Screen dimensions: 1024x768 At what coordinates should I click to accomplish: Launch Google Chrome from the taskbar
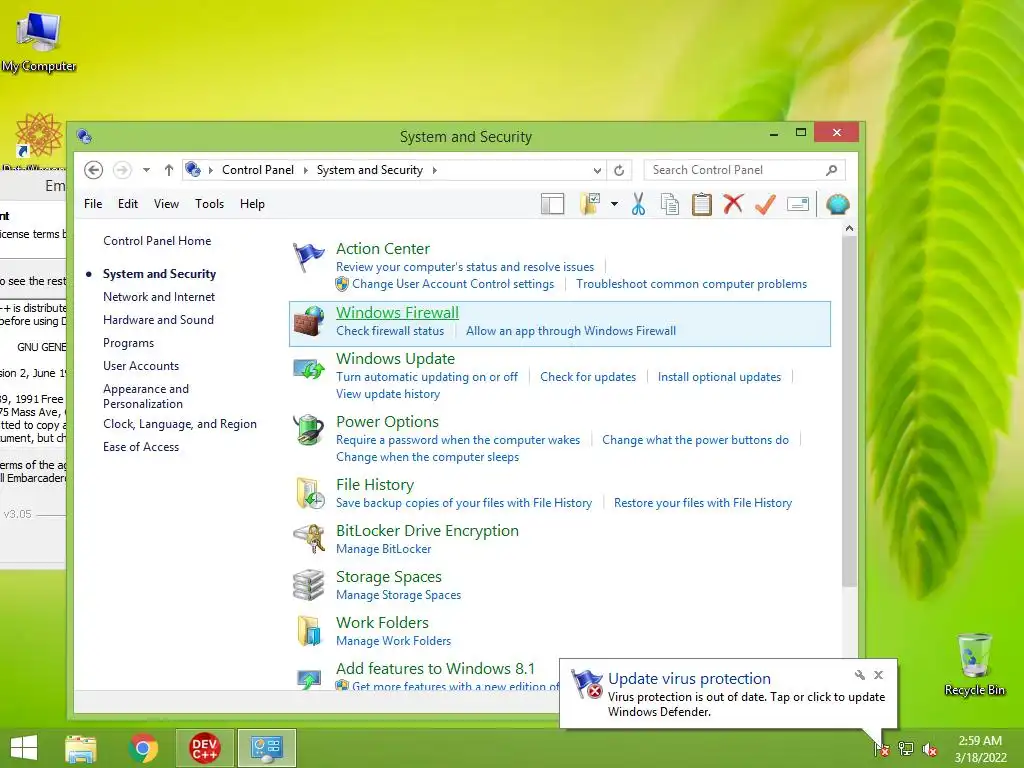(143, 748)
